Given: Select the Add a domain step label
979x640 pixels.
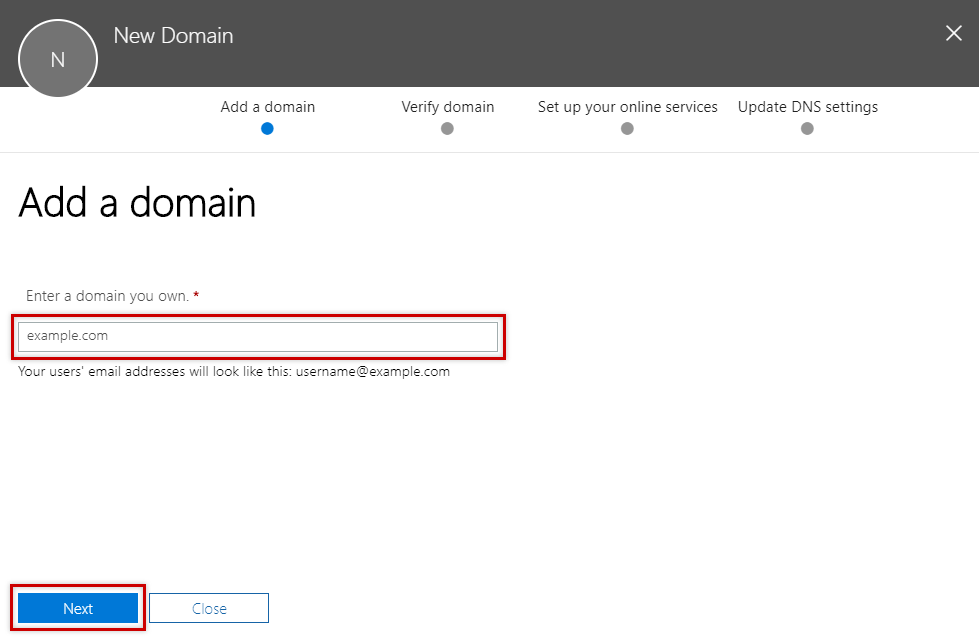Looking at the screenshot, I should (267, 107).
